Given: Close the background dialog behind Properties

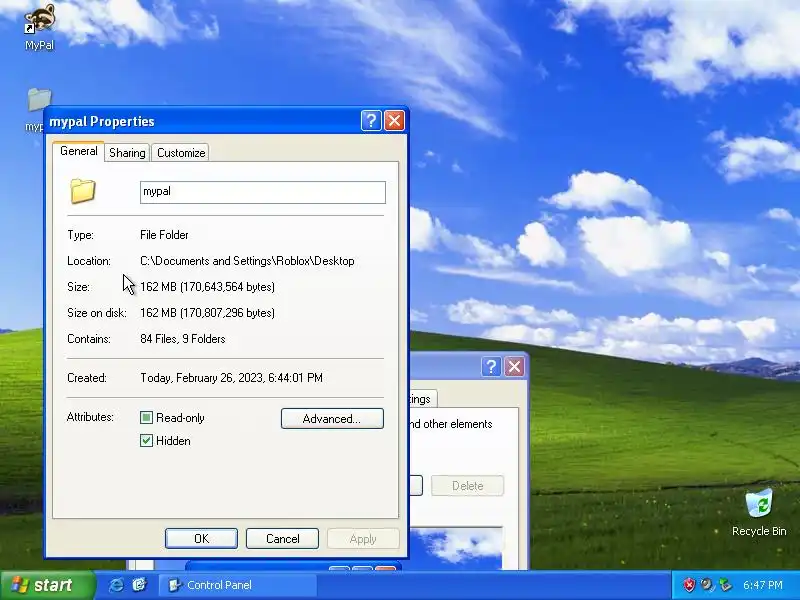Looking at the screenshot, I should pos(514,367).
